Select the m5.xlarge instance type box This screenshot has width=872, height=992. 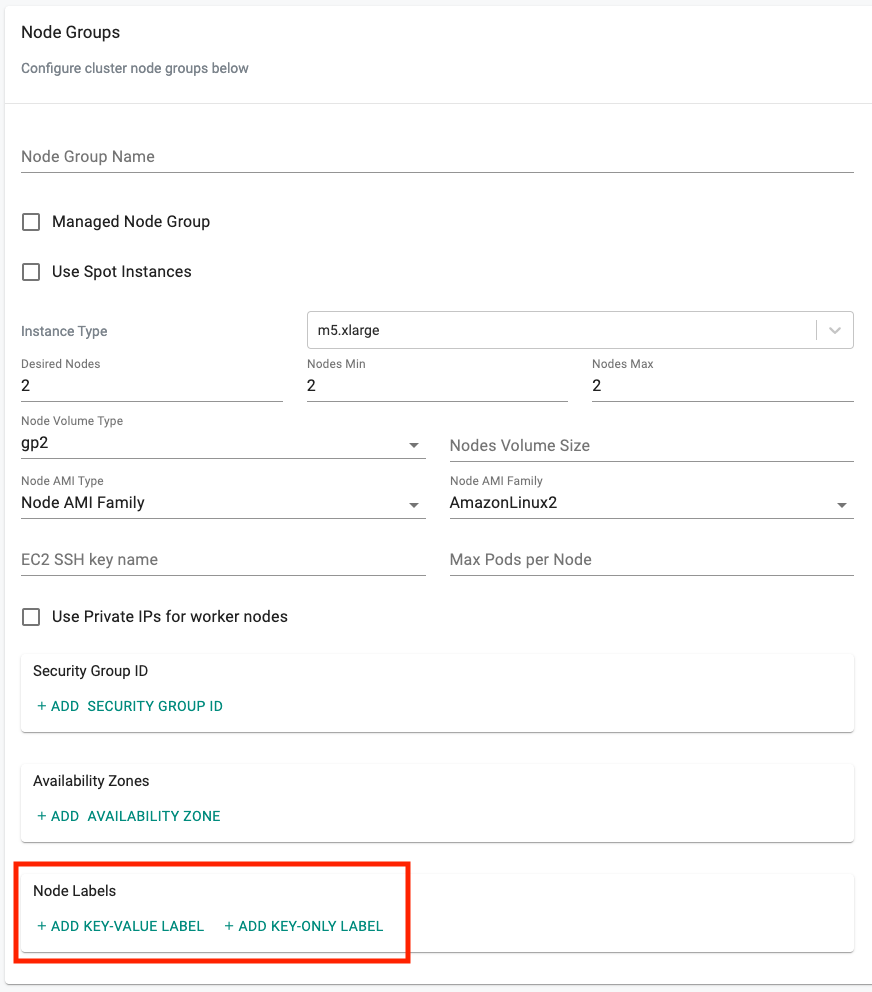[580, 330]
